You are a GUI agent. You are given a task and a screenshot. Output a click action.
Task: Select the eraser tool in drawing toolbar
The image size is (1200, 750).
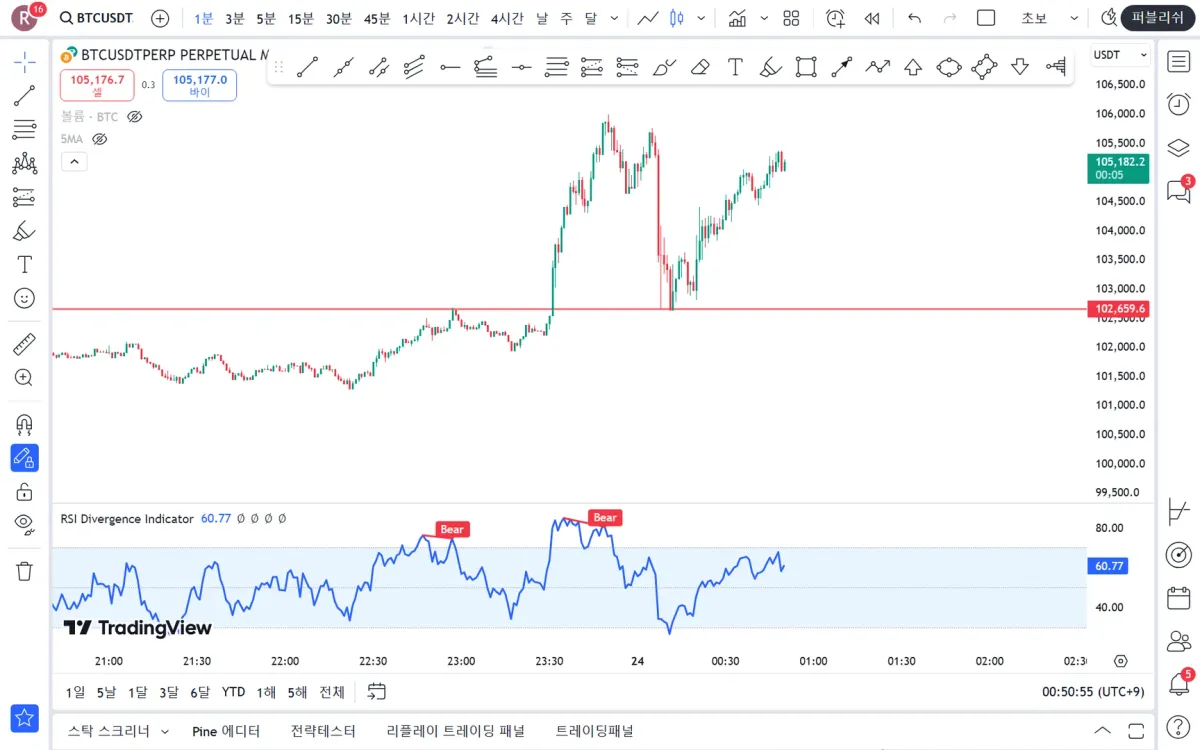pyautogui.click(x=700, y=67)
